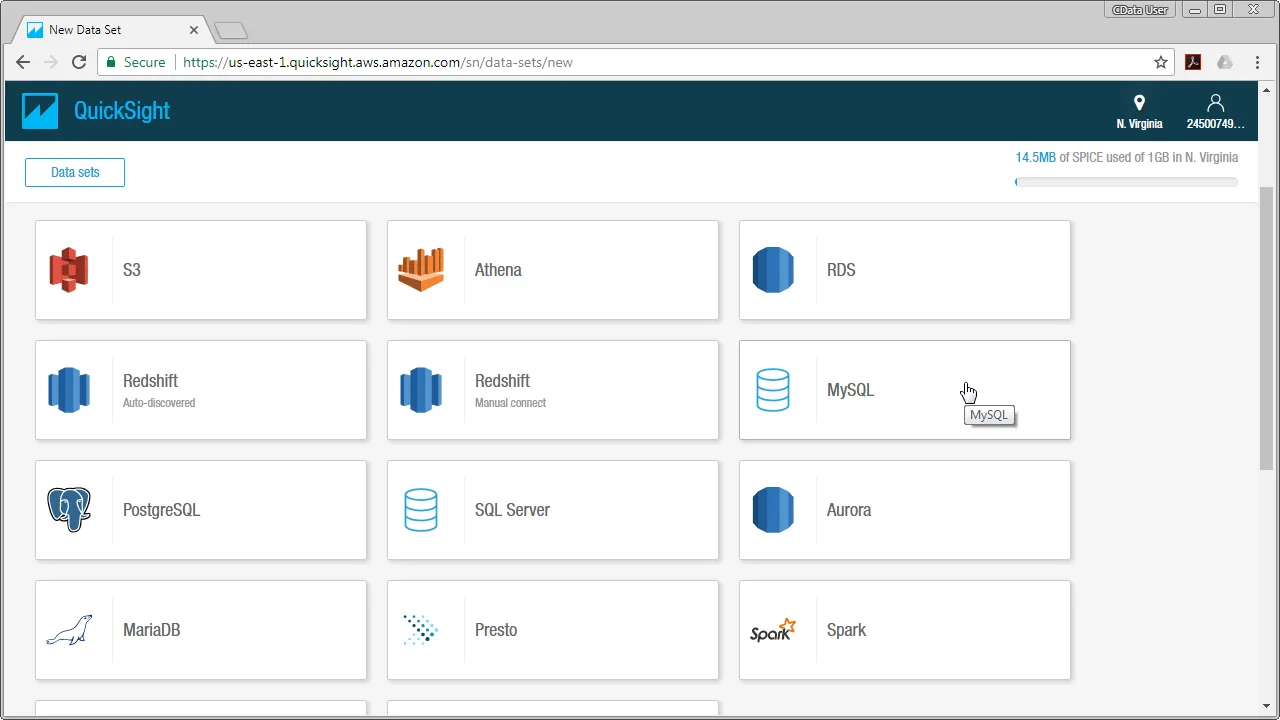This screenshot has width=1280, height=720.
Task: Switch to the New Data Set tab
Action: tap(100, 29)
